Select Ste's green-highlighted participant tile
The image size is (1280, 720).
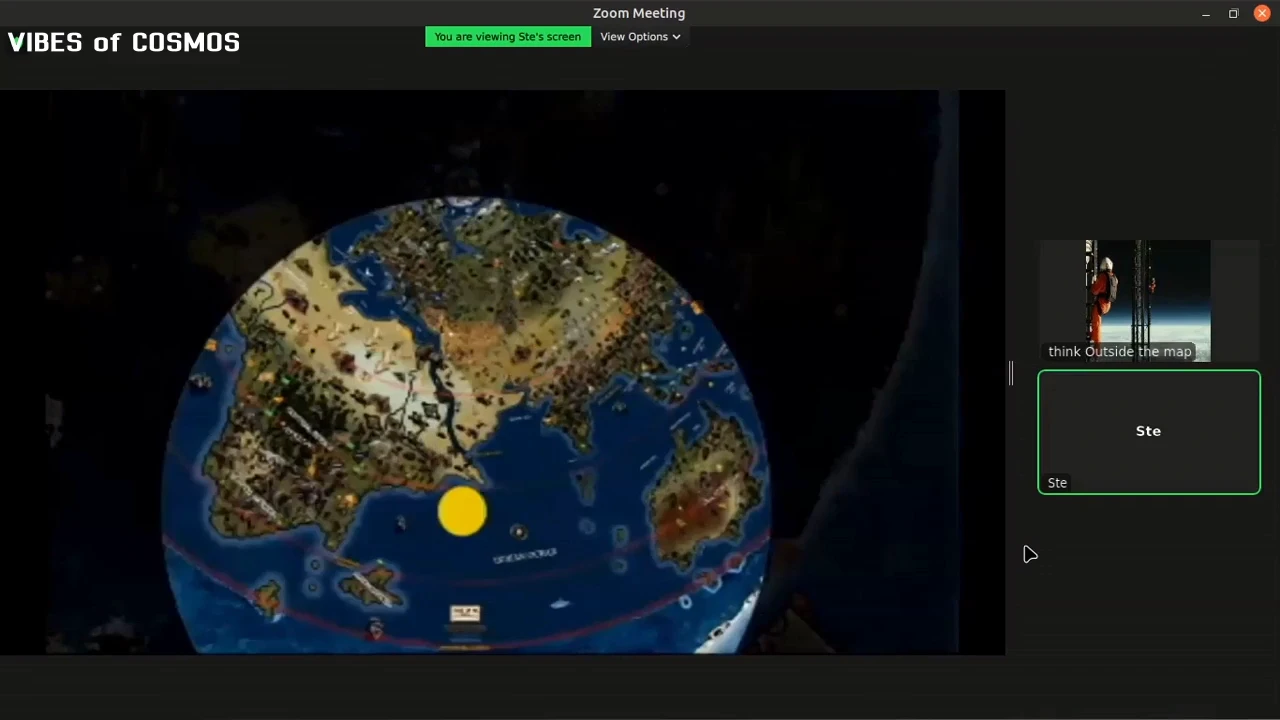coord(1148,431)
